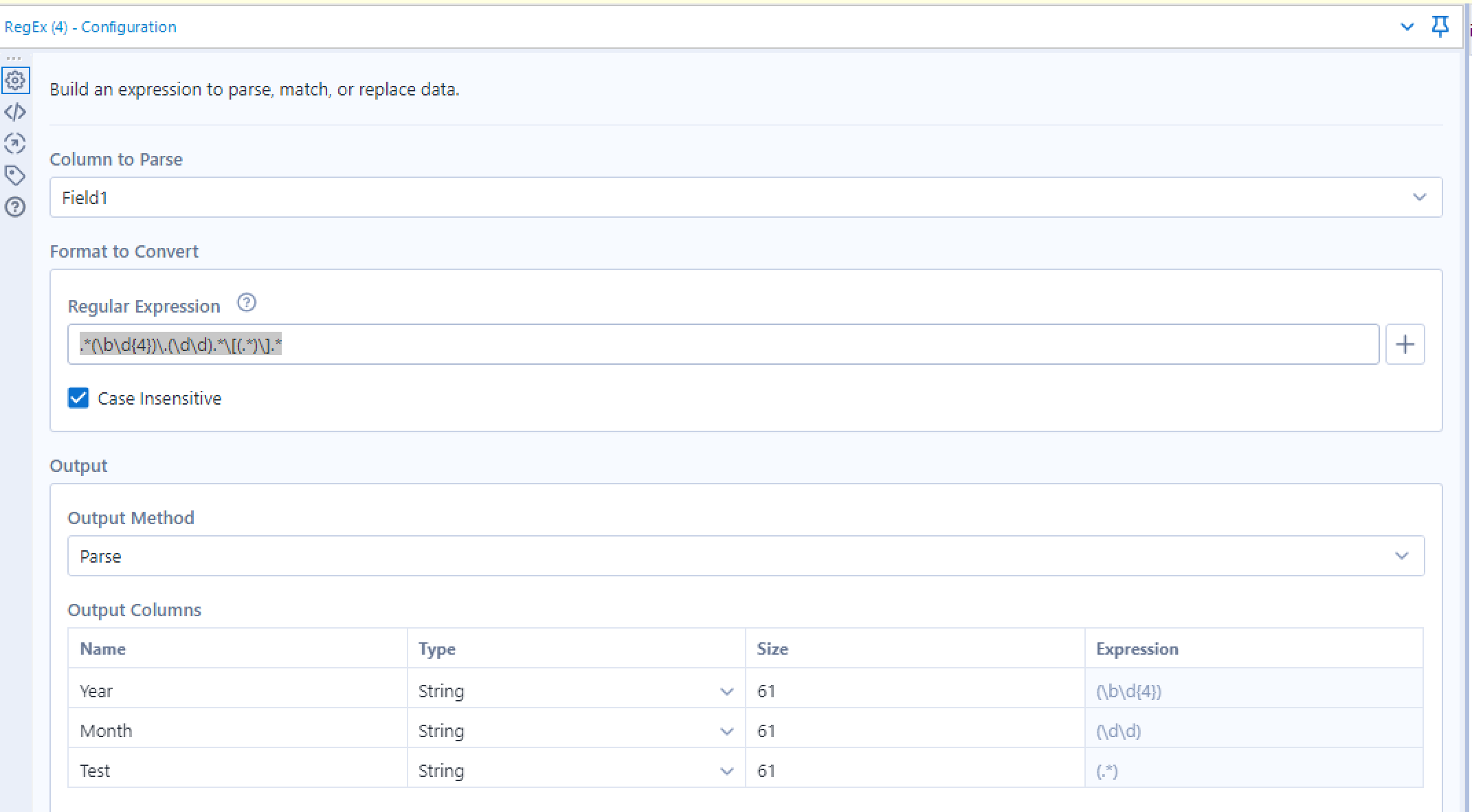Pin the Configuration window
Viewport: 1472px width, 812px height.
(x=1440, y=27)
